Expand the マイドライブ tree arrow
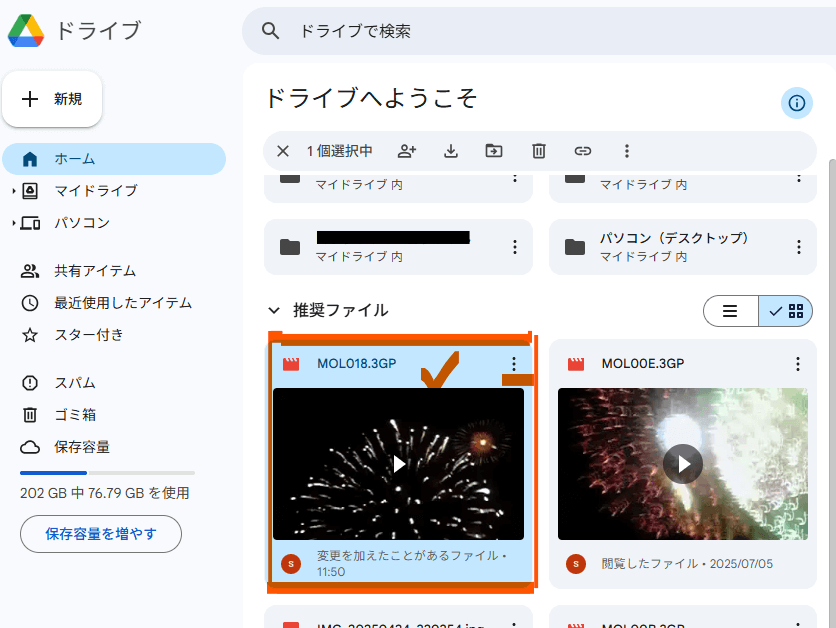Screen dimensions: 836x628 click(14, 191)
